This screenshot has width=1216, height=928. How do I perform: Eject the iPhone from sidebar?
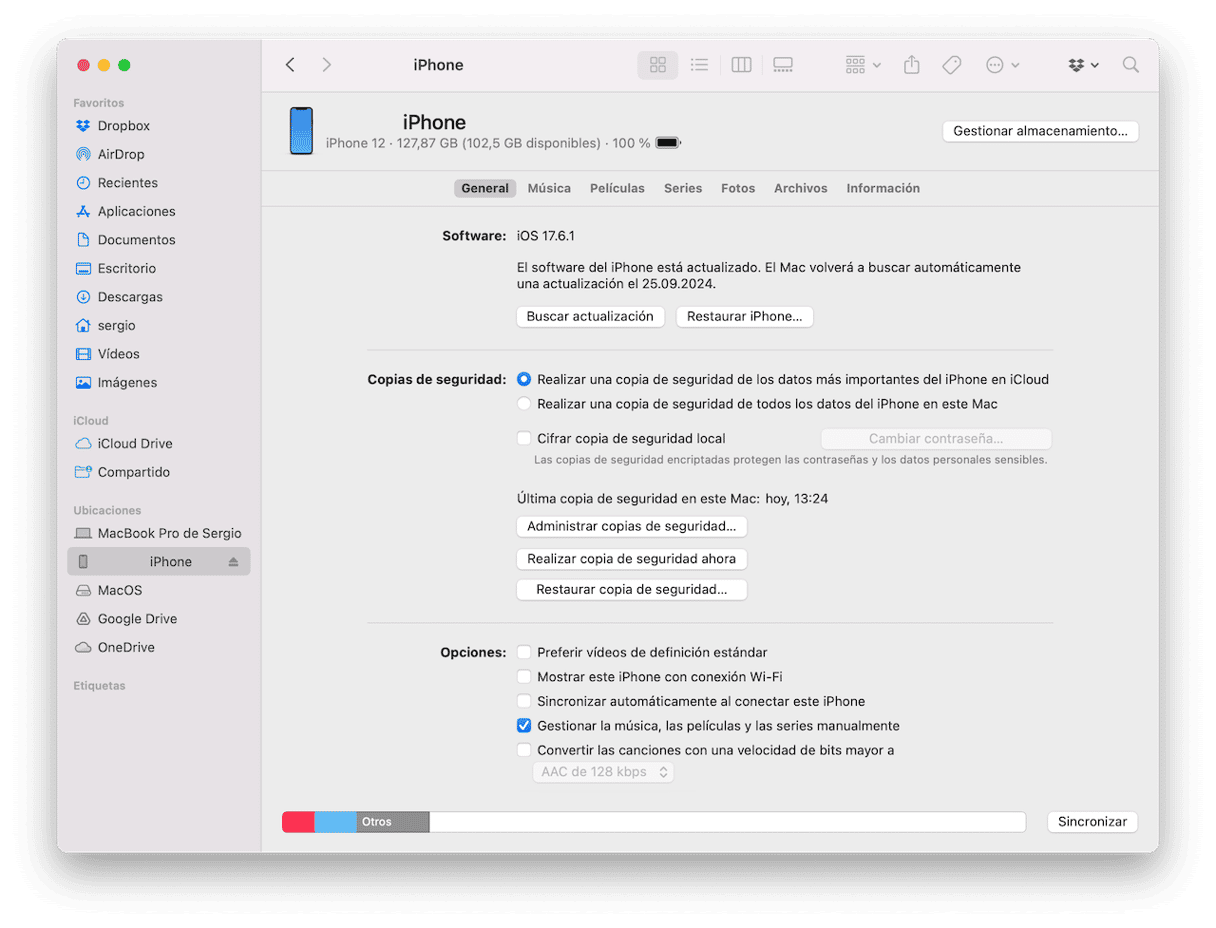(x=233, y=562)
